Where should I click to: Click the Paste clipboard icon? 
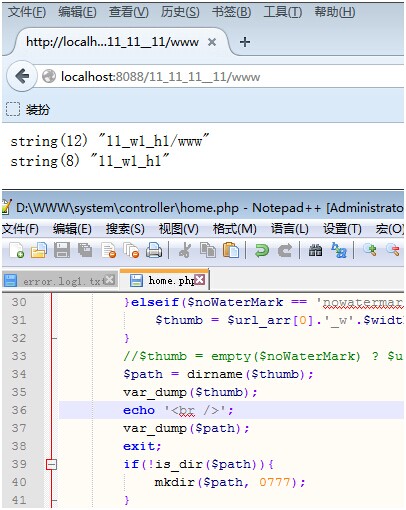coord(231,250)
